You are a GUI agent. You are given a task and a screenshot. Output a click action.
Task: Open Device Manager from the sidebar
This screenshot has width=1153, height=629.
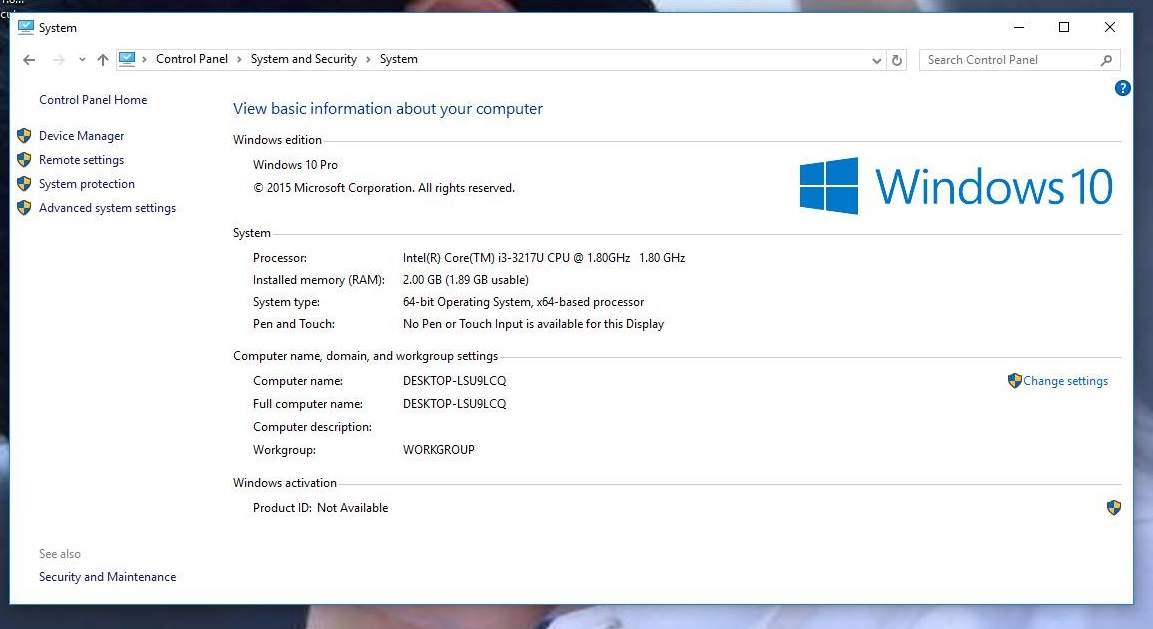click(x=81, y=136)
